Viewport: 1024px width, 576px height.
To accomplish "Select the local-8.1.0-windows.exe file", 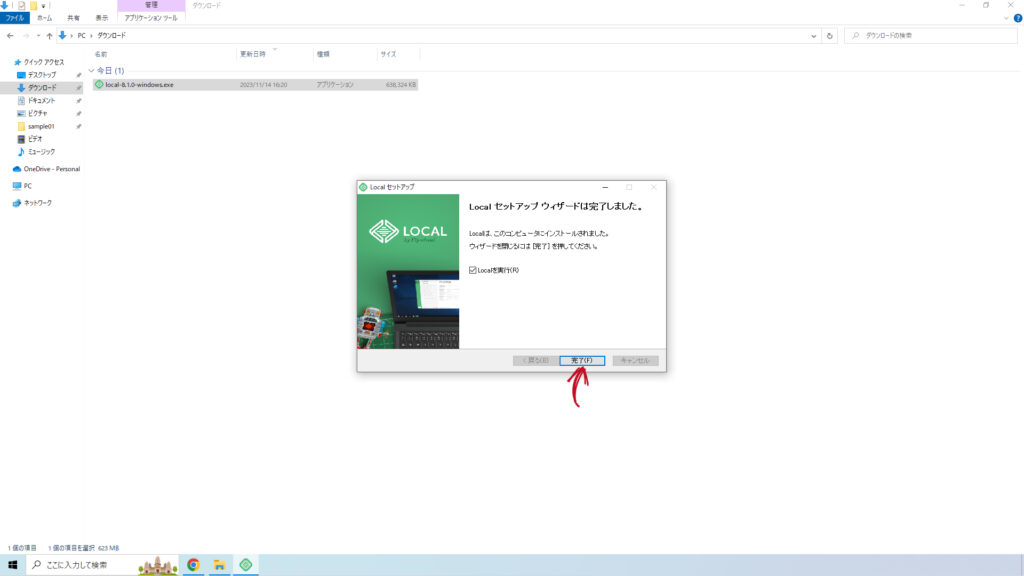I will point(255,85).
